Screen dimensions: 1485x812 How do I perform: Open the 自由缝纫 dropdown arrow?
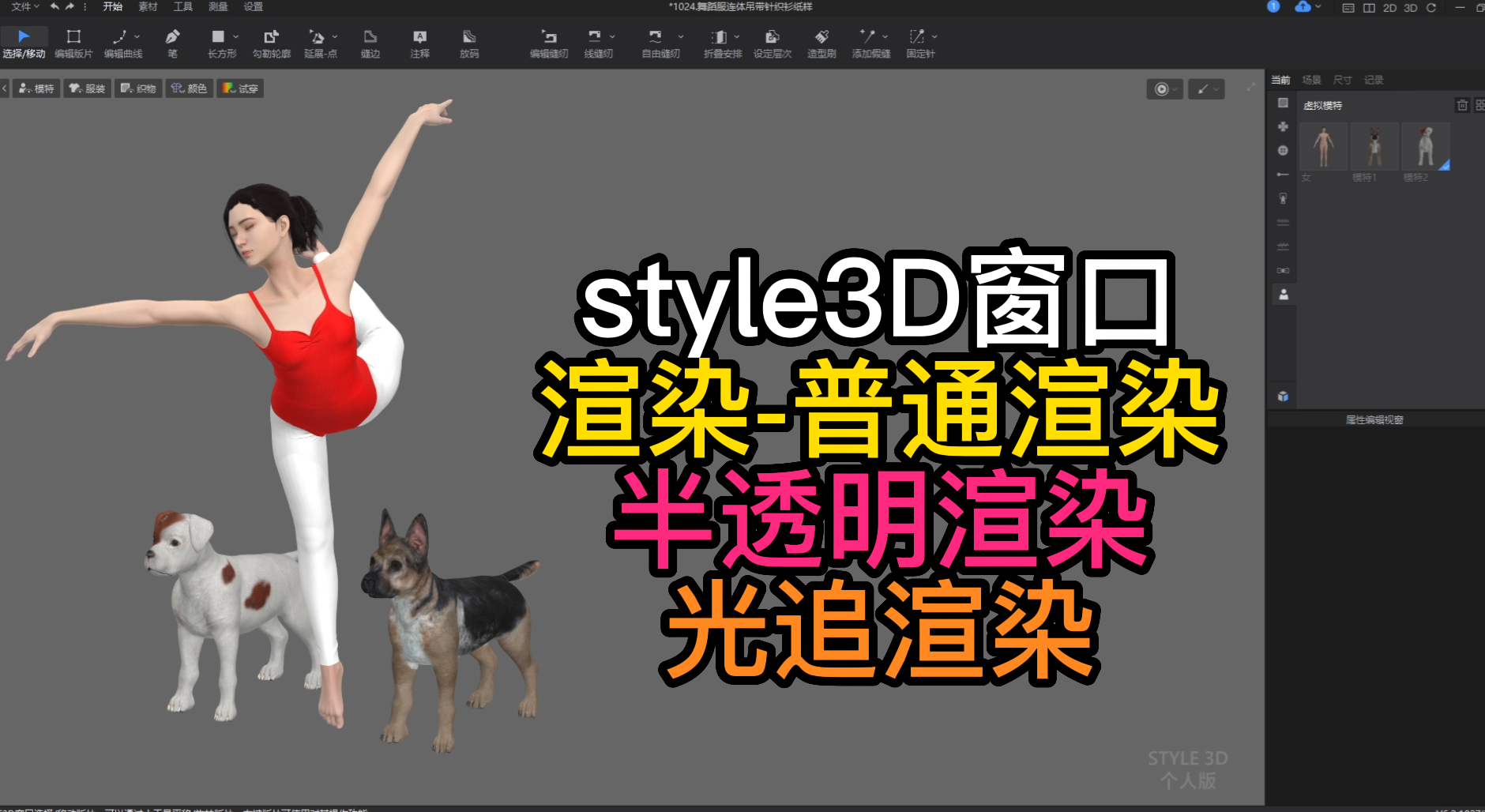681,36
